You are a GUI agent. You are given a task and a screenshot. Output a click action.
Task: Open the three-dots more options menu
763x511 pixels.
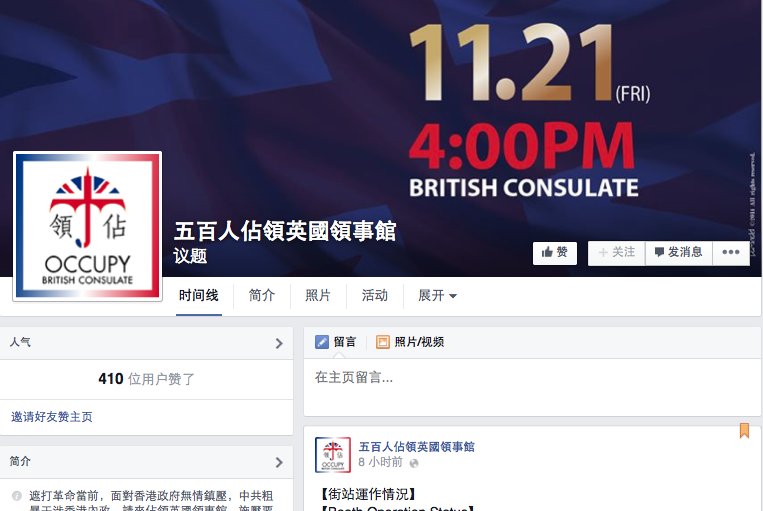point(731,253)
